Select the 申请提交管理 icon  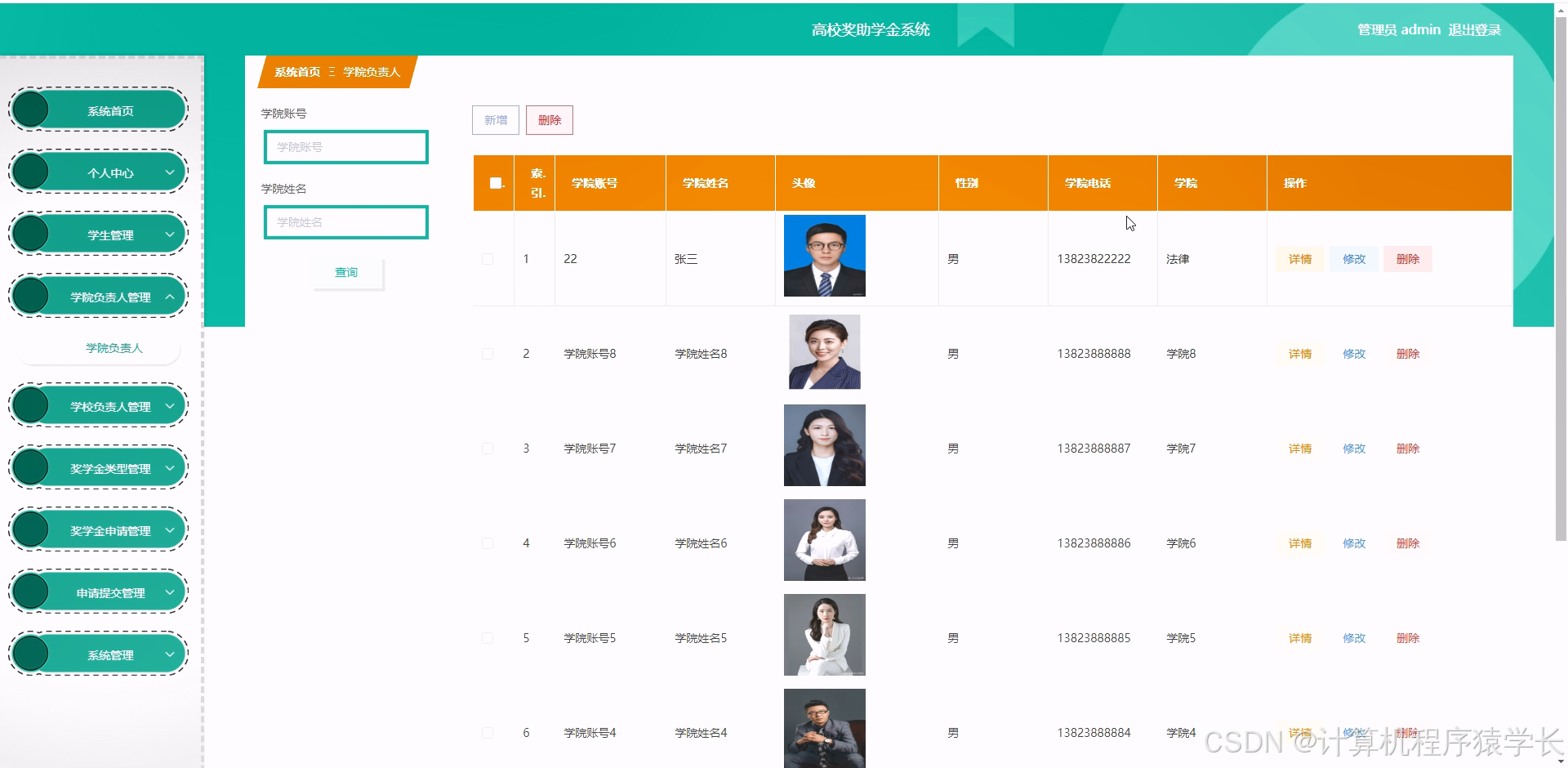pos(30,591)
